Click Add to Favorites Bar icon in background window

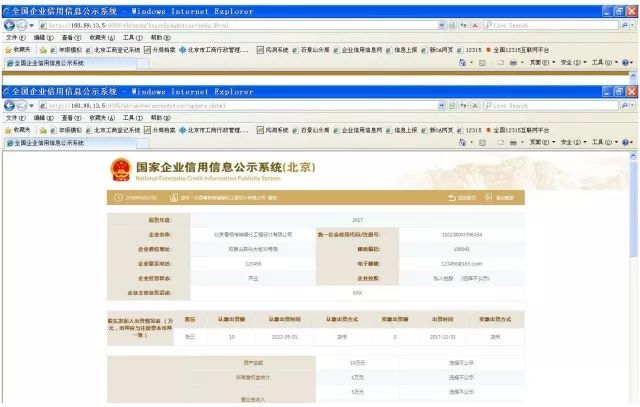43,50
